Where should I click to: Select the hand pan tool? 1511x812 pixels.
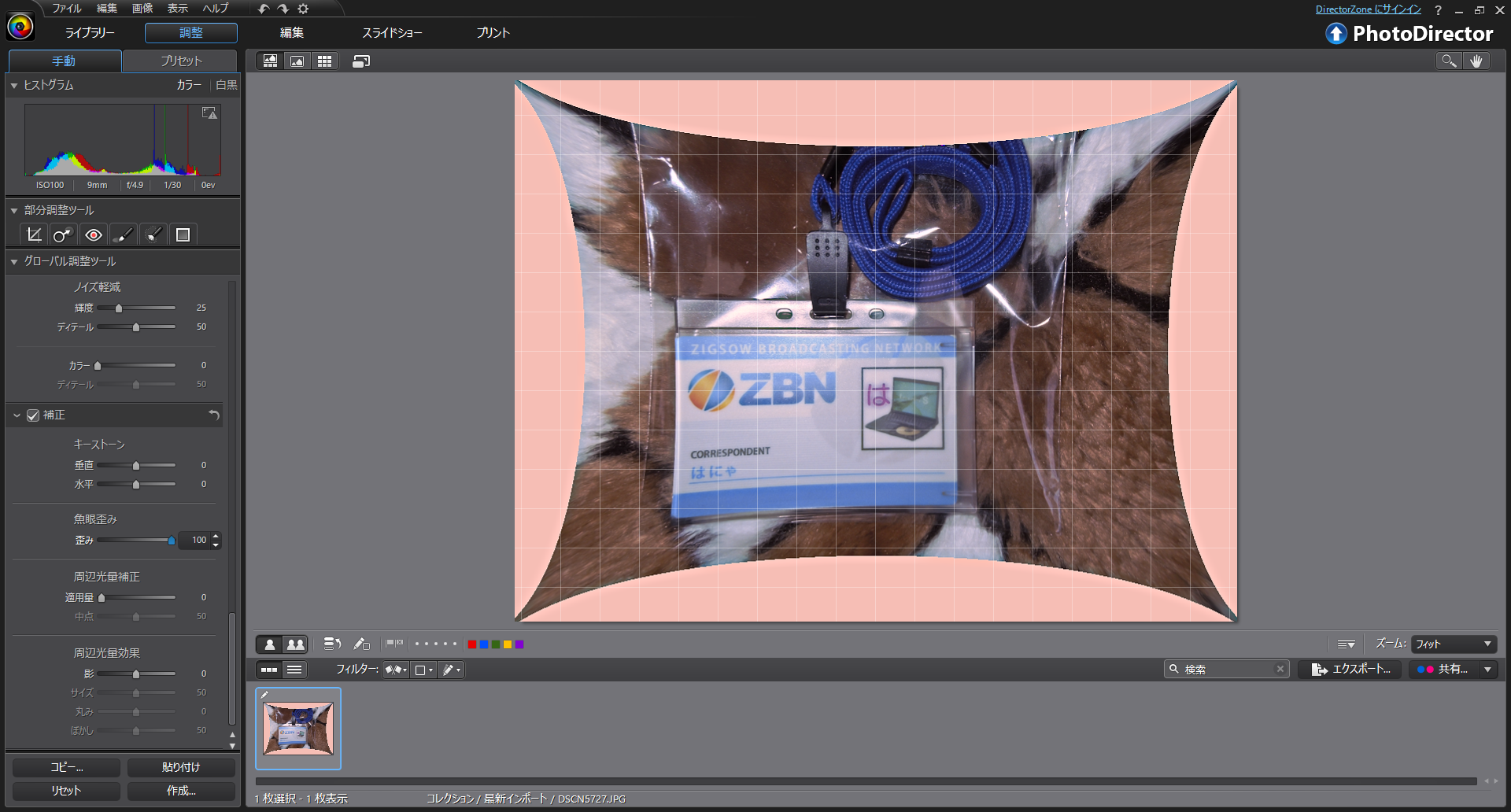click(1476, 61)
